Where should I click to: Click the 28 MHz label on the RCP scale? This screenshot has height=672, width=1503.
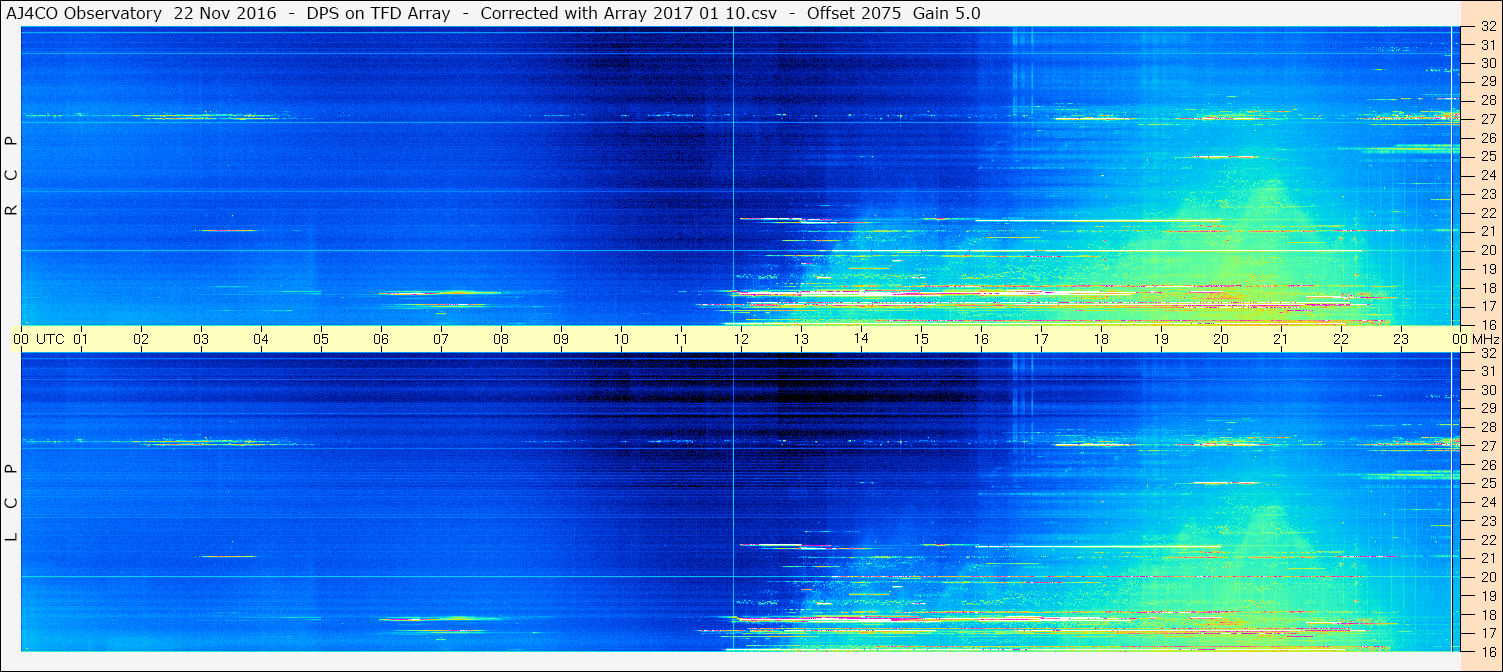[x=1488, y=100]
